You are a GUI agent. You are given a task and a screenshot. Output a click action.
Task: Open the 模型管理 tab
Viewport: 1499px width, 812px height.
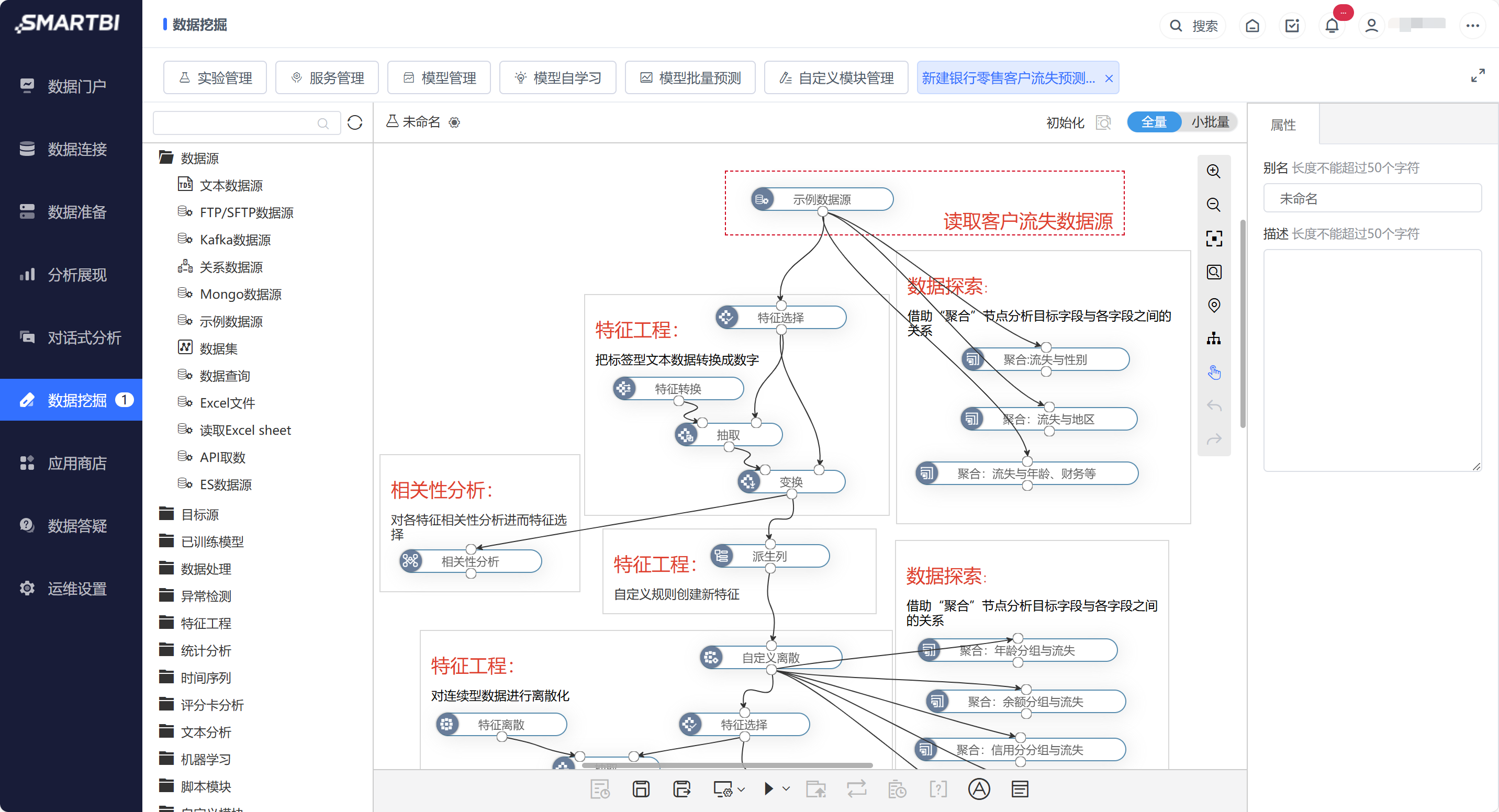pos(439,77)
